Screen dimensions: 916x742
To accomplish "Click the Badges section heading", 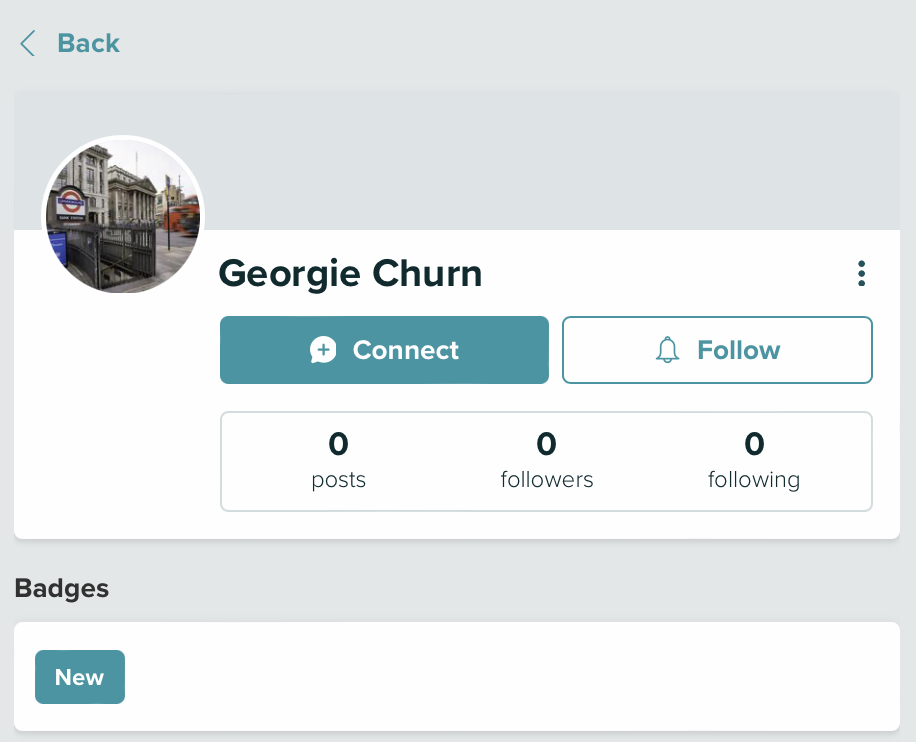I will [62, 588].
